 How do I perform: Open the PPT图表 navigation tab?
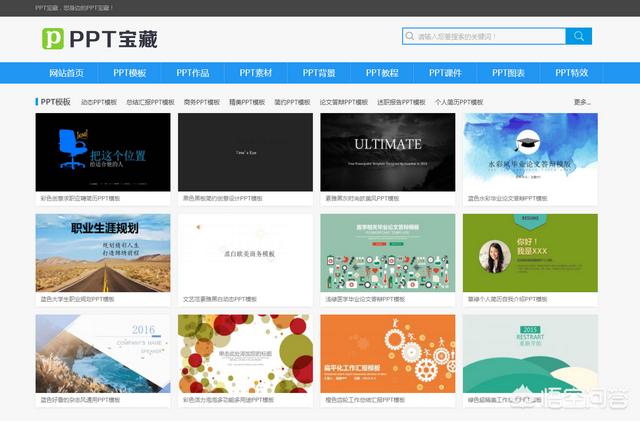click(x=508, y=73)
